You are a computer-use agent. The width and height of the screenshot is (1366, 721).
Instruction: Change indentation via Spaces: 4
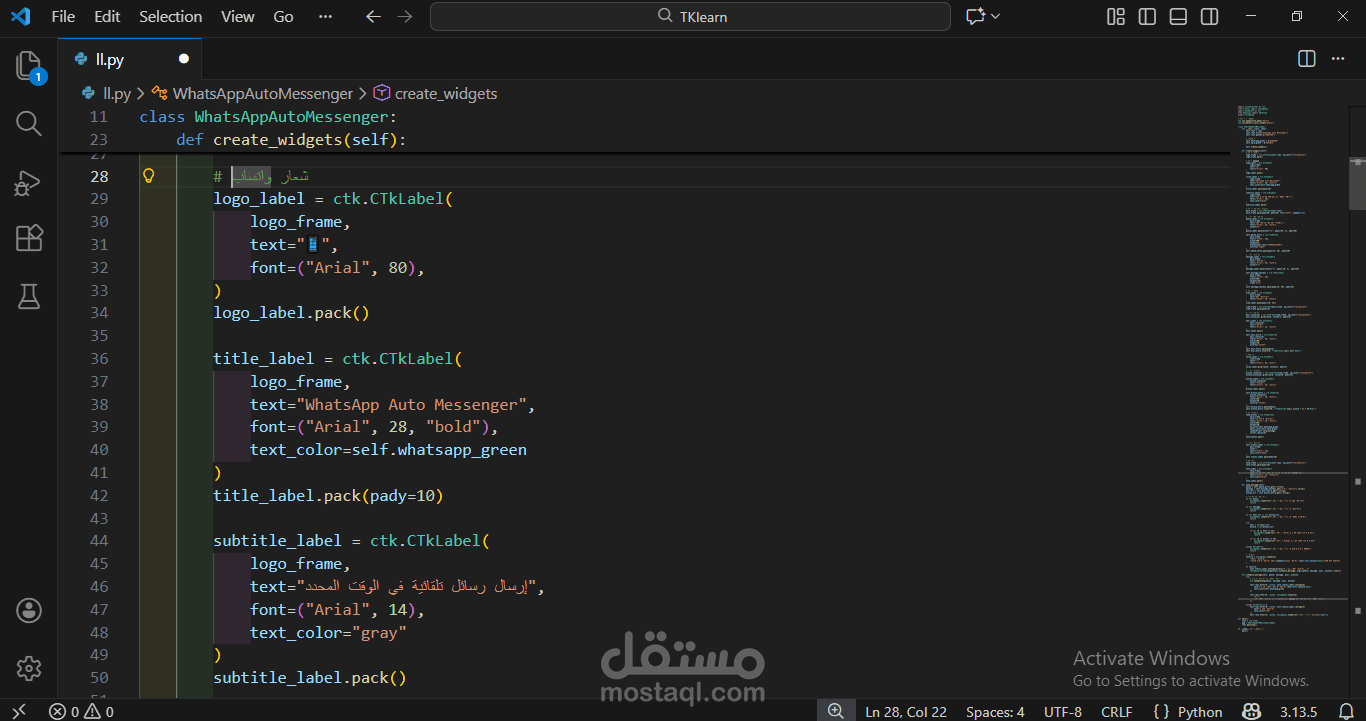tap(995, 712)
